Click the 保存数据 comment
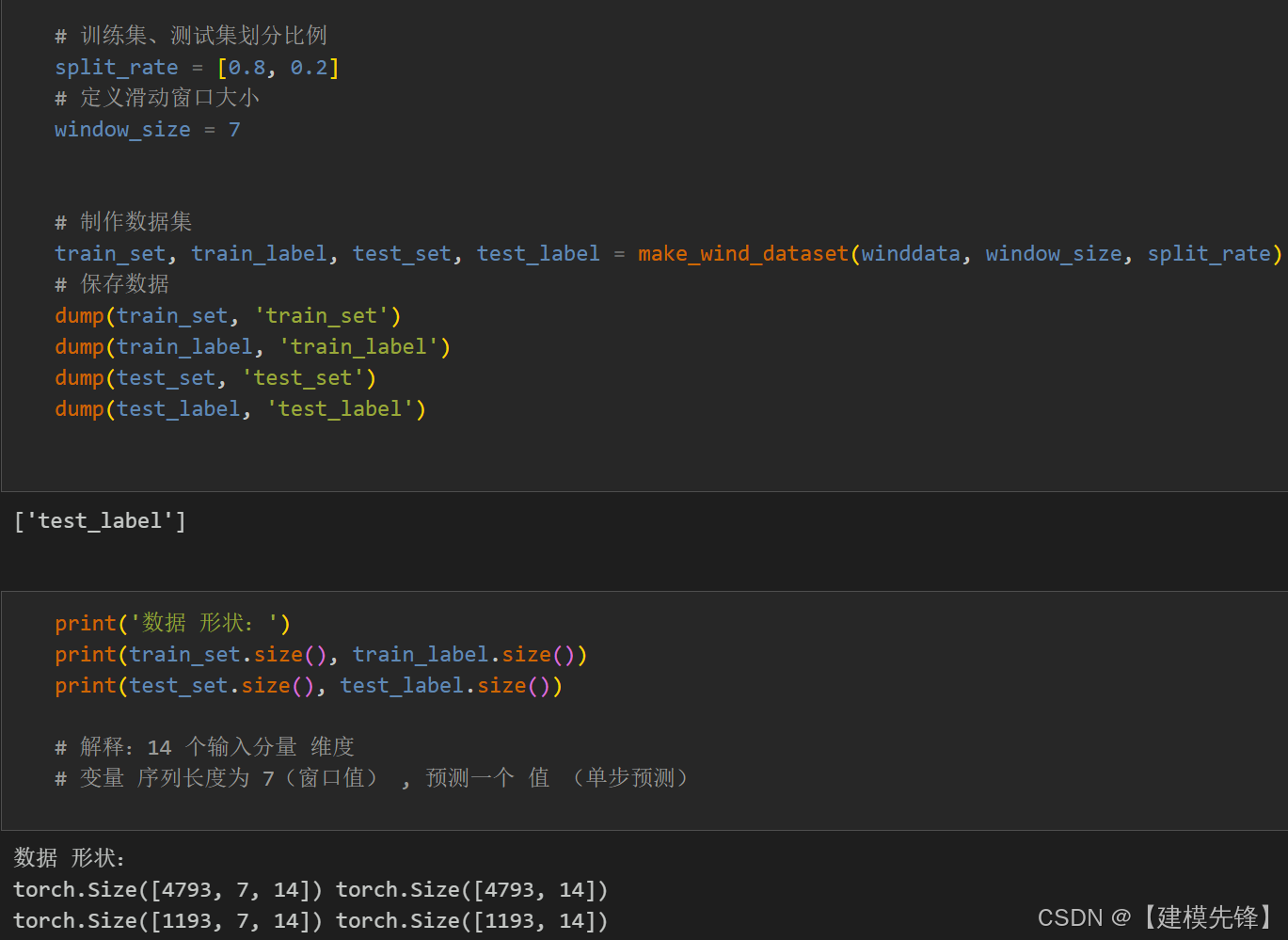Viewport: 1288px width, 940px height. click(x=112, y=283)
